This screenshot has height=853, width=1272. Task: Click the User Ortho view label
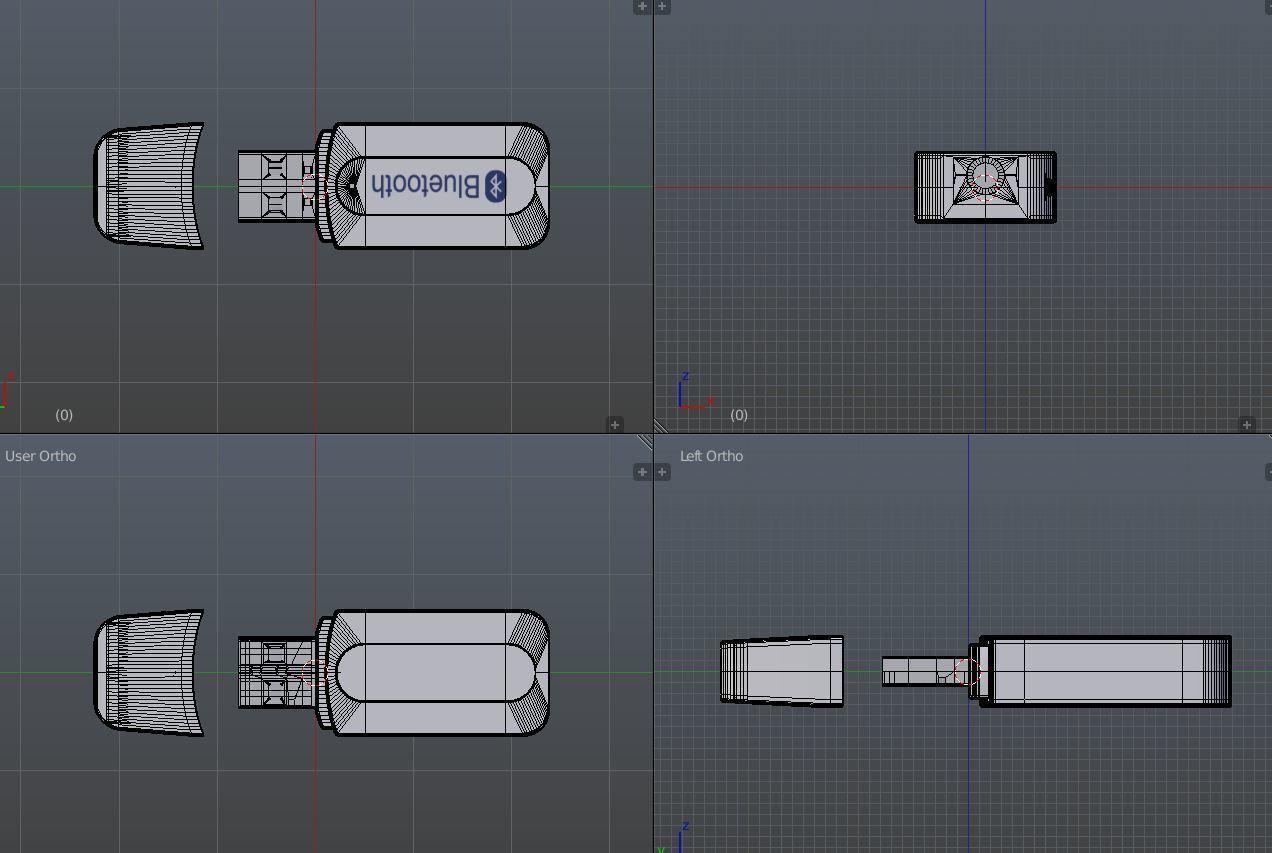[41, 456]
